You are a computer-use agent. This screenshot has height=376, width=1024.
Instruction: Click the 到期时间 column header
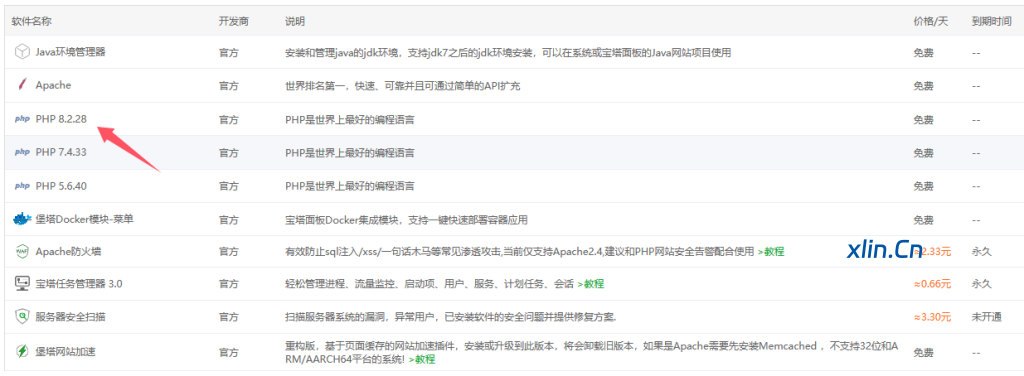(x=991, y=22)
